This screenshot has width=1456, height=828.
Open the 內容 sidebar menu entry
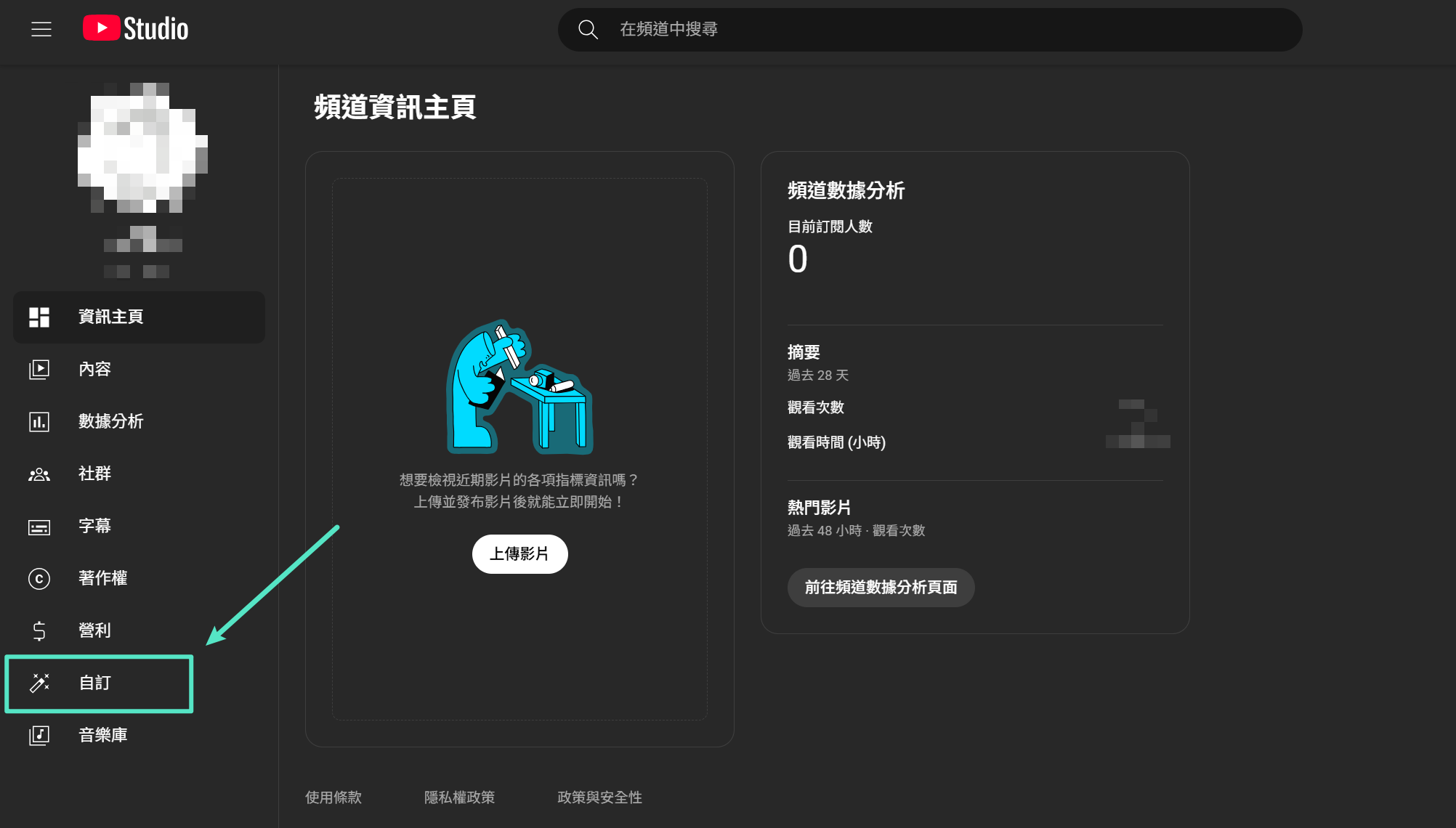[94, 369]
